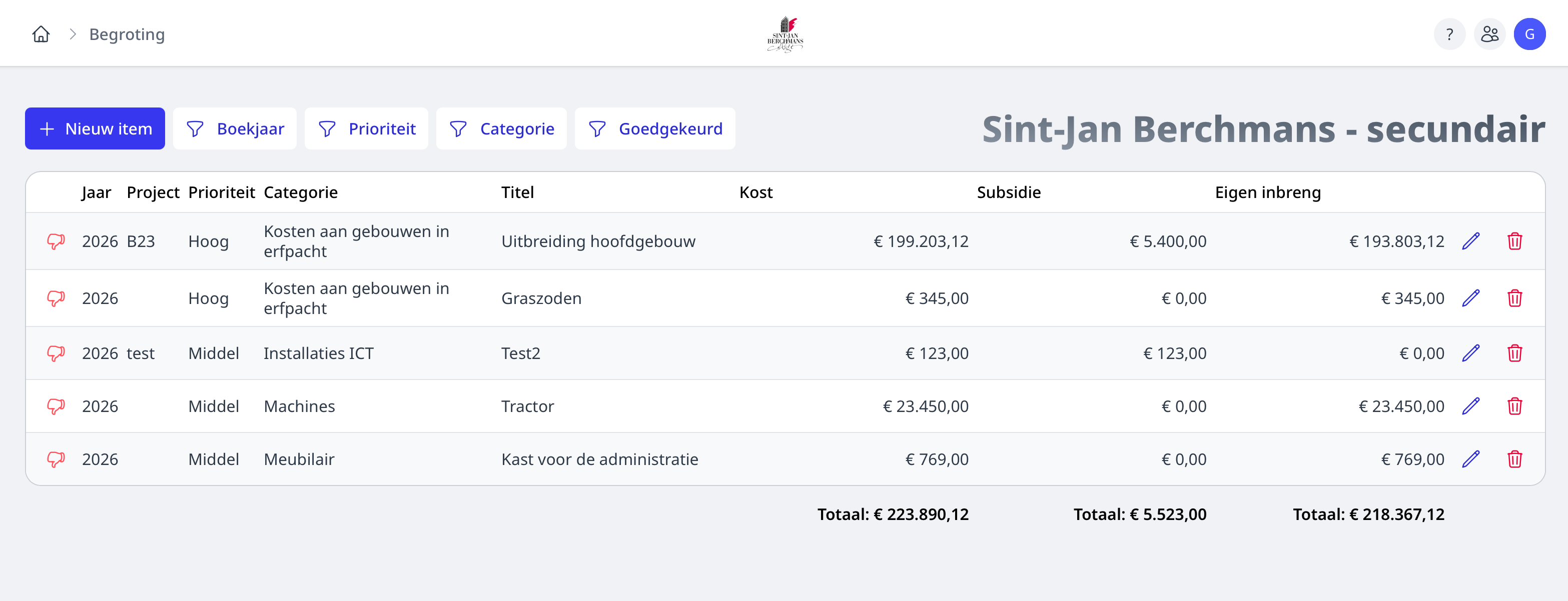Click the home icon in breadcrumb
The height and width of the screenshot is (601, 1568).
pyautogui.click(x=41, y=34)
